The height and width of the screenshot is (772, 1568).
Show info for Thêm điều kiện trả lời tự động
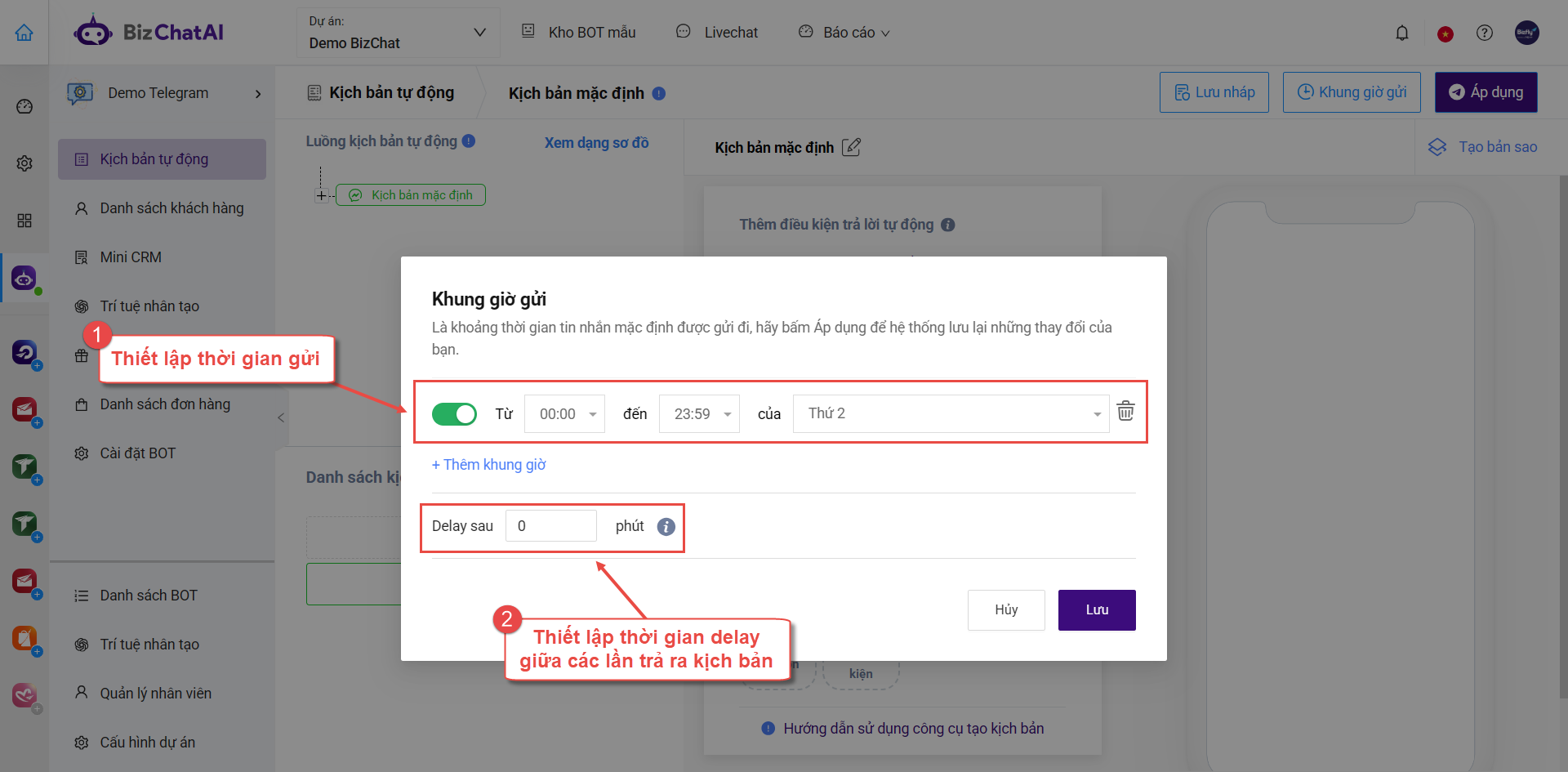point(947,225)
